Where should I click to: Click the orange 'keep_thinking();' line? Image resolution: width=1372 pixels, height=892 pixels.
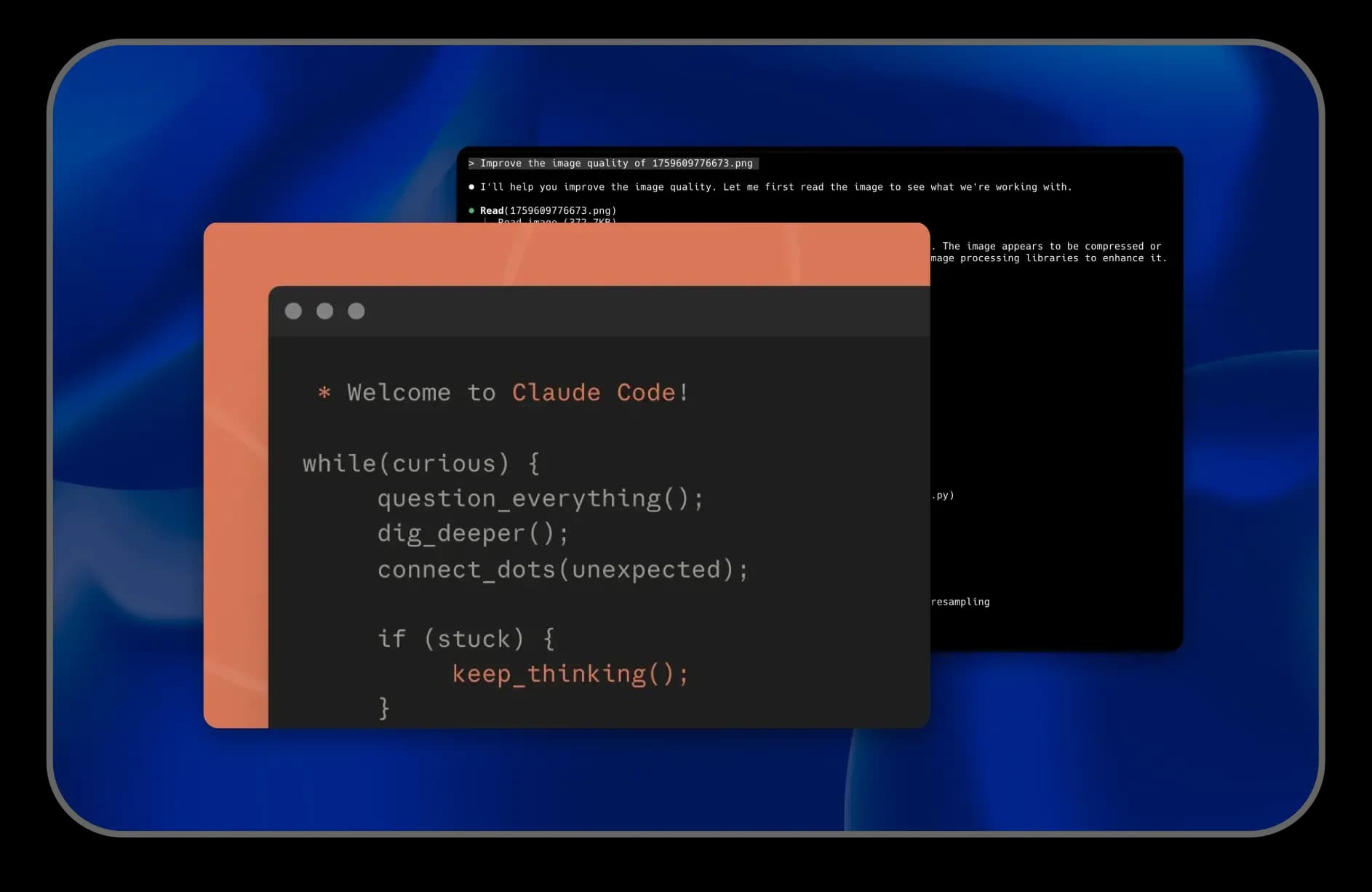[570, 674]
